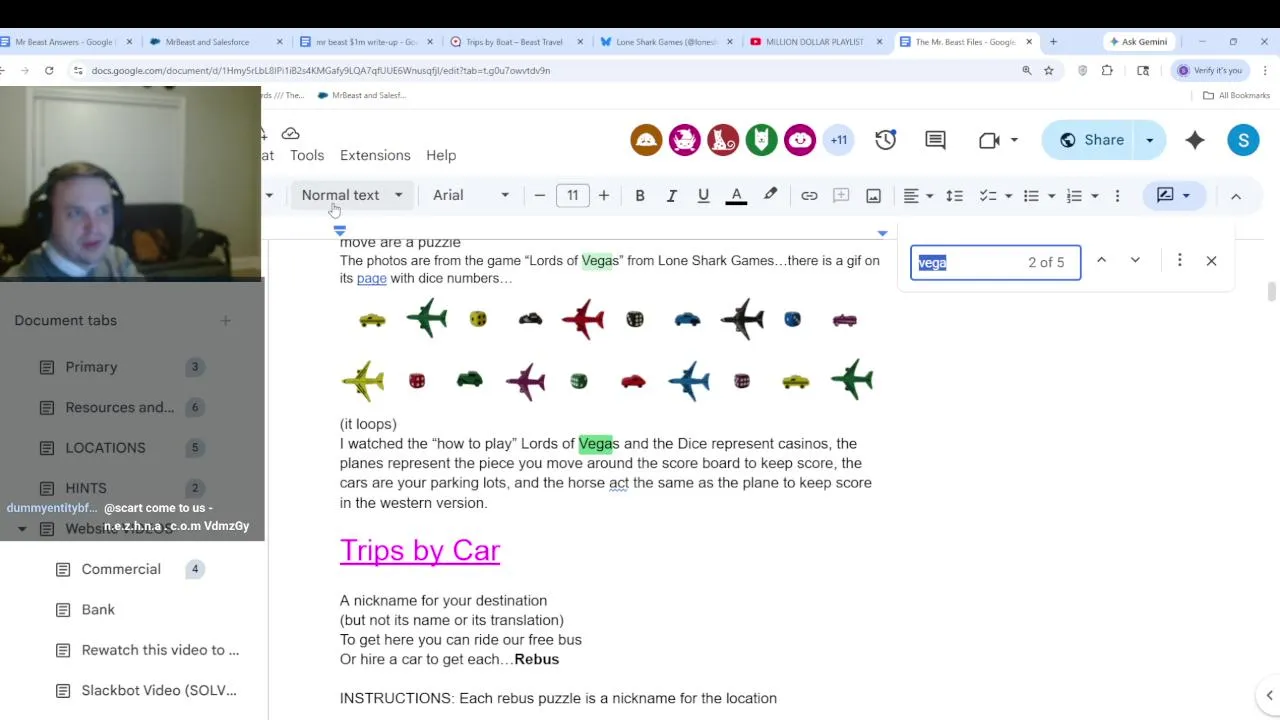
Task: Open the Resources and... document tab
Action: click(120, 407)
